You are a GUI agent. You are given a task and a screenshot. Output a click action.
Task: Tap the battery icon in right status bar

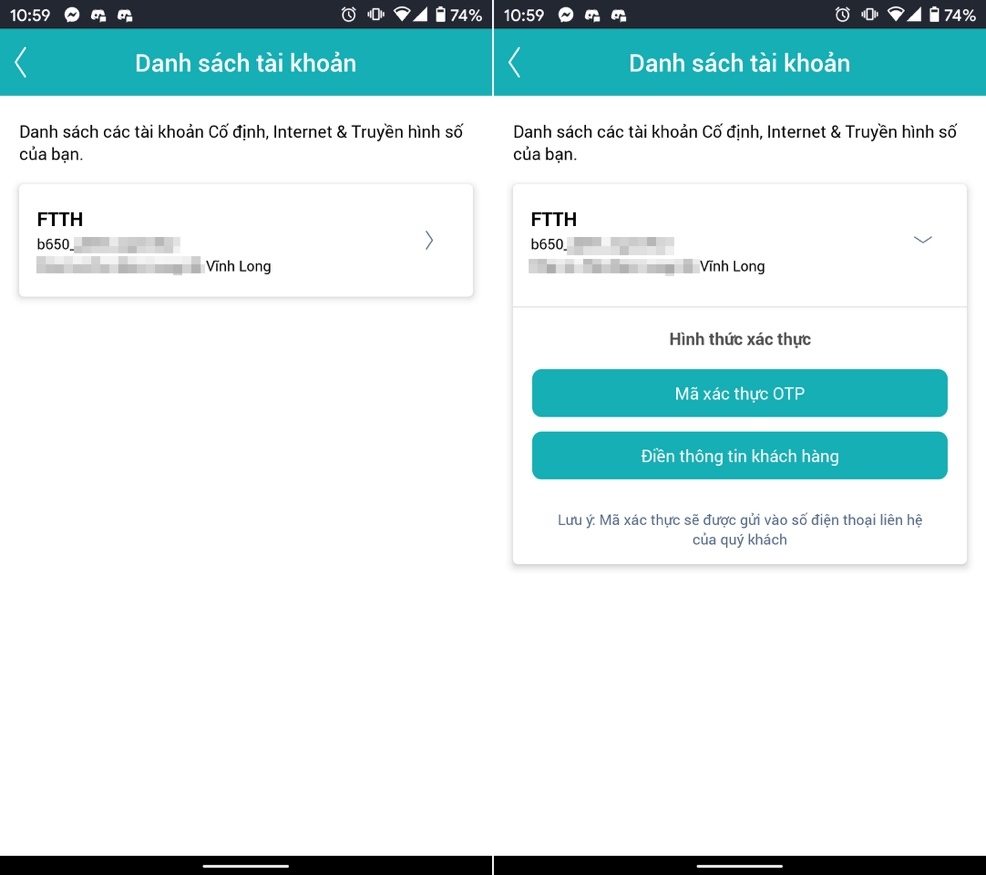[933, 15]
